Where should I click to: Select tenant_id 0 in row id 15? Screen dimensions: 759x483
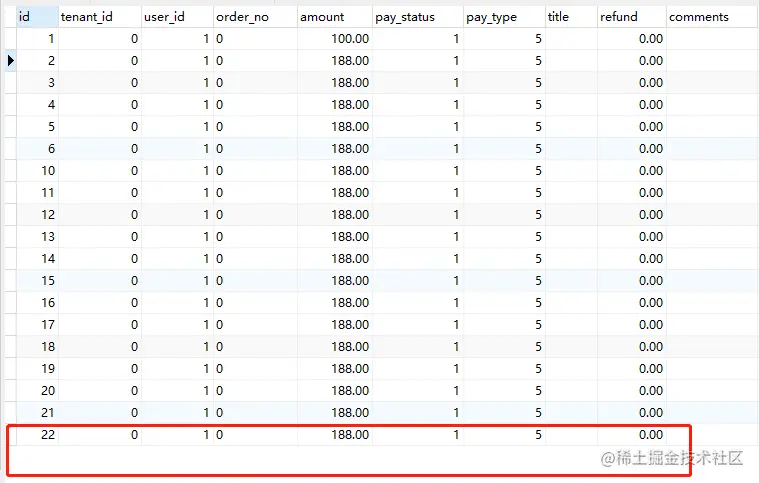(x=100, y=281)
